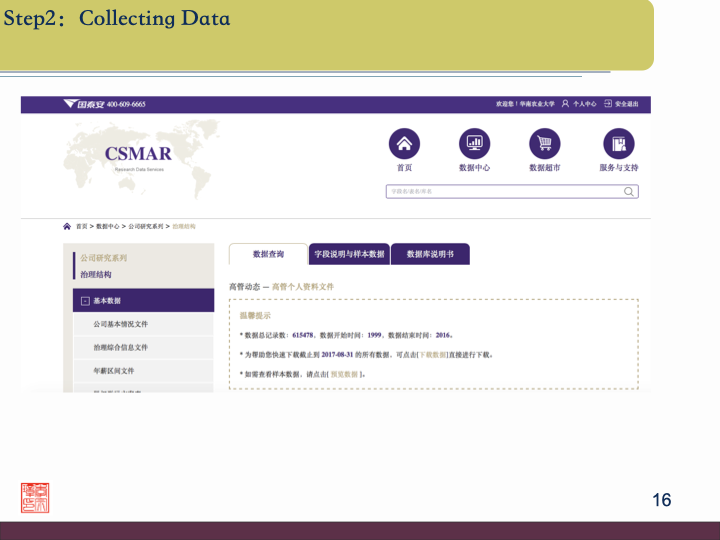Open the 数据库说明书 tab

(430, 255)
